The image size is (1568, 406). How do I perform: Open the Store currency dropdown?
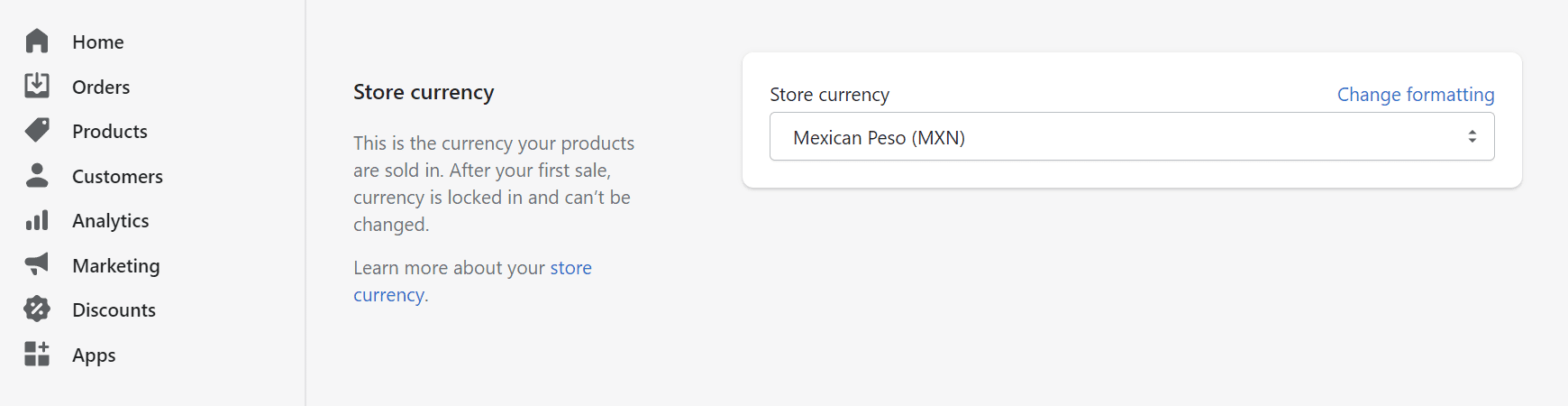[x=1117, y=137]
